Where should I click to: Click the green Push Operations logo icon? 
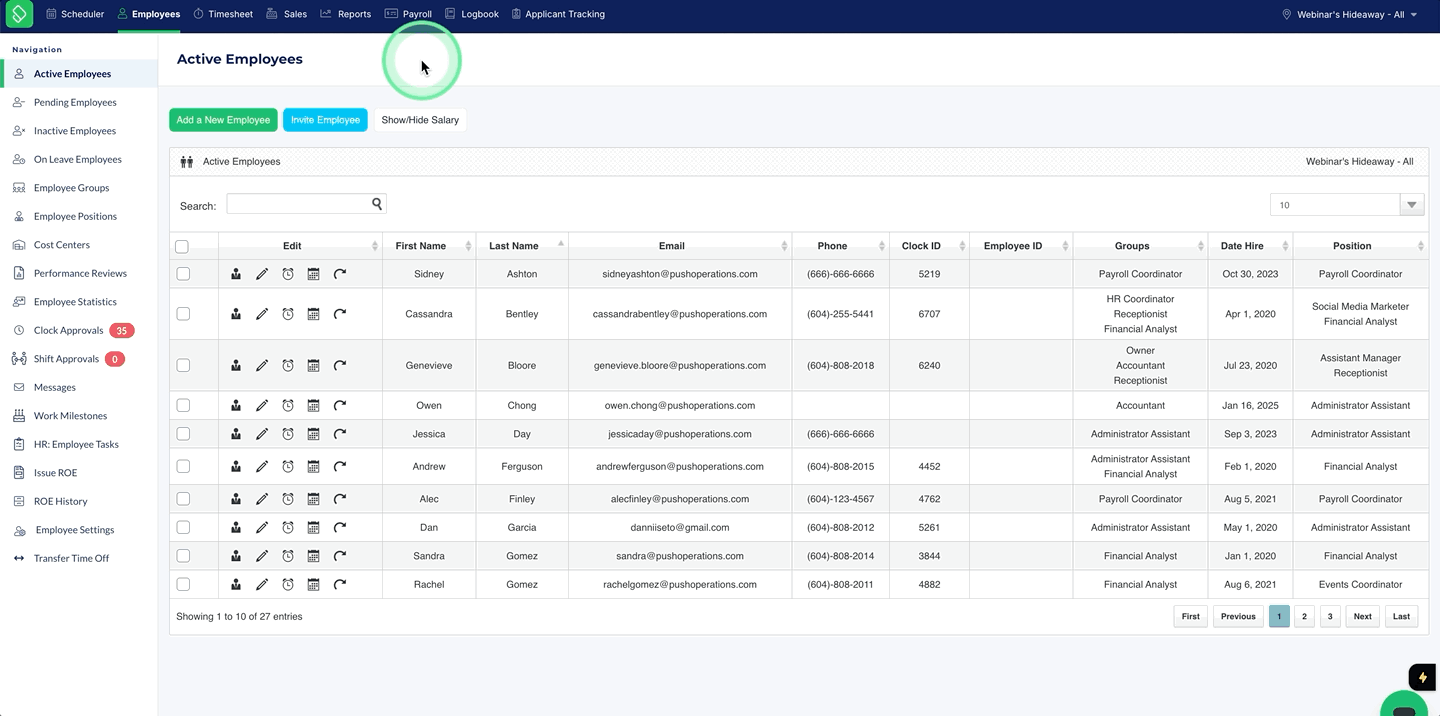tap(19, 14)
